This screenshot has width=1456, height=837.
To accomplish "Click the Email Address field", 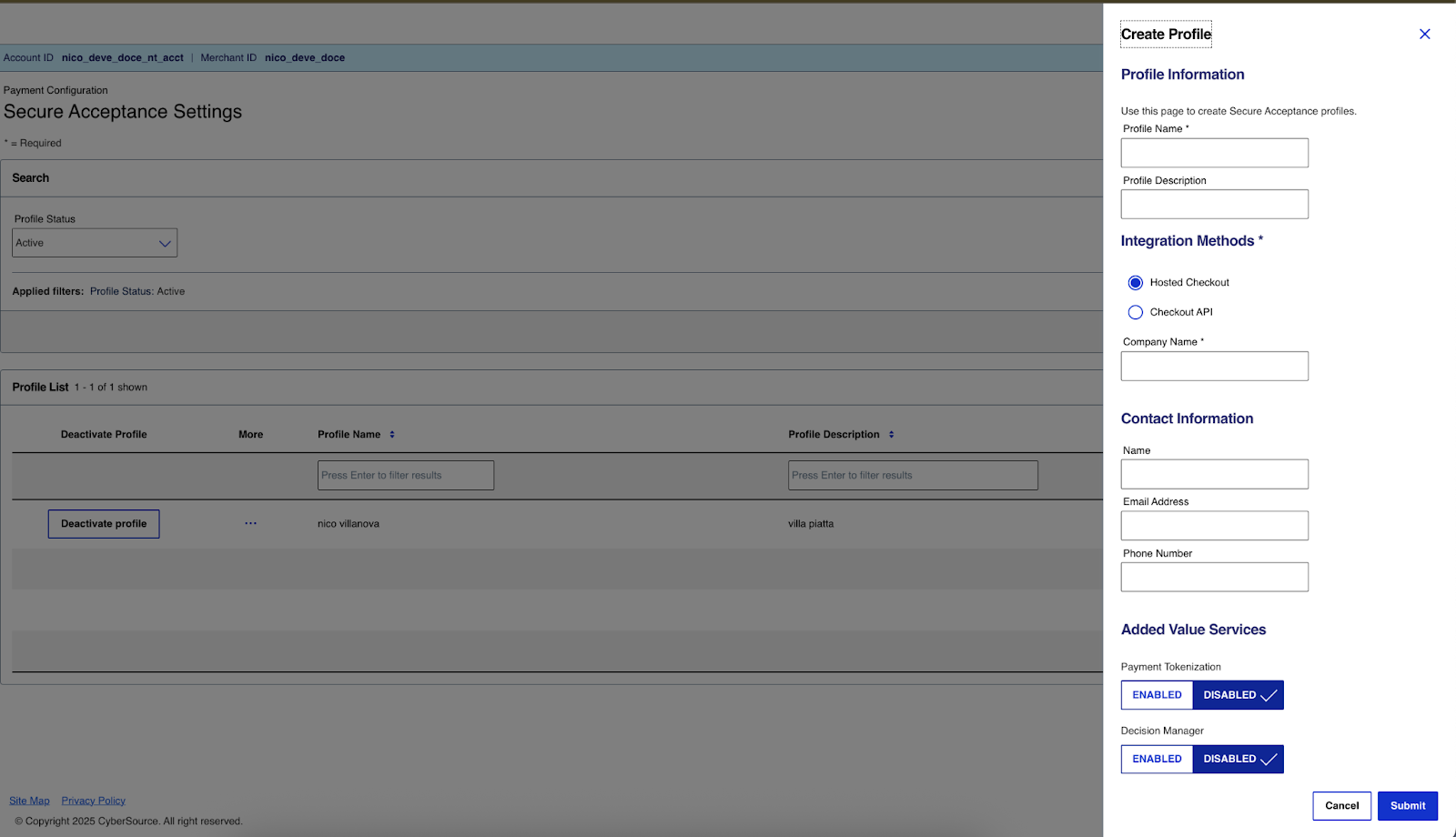I will [x=1214, y=525].
